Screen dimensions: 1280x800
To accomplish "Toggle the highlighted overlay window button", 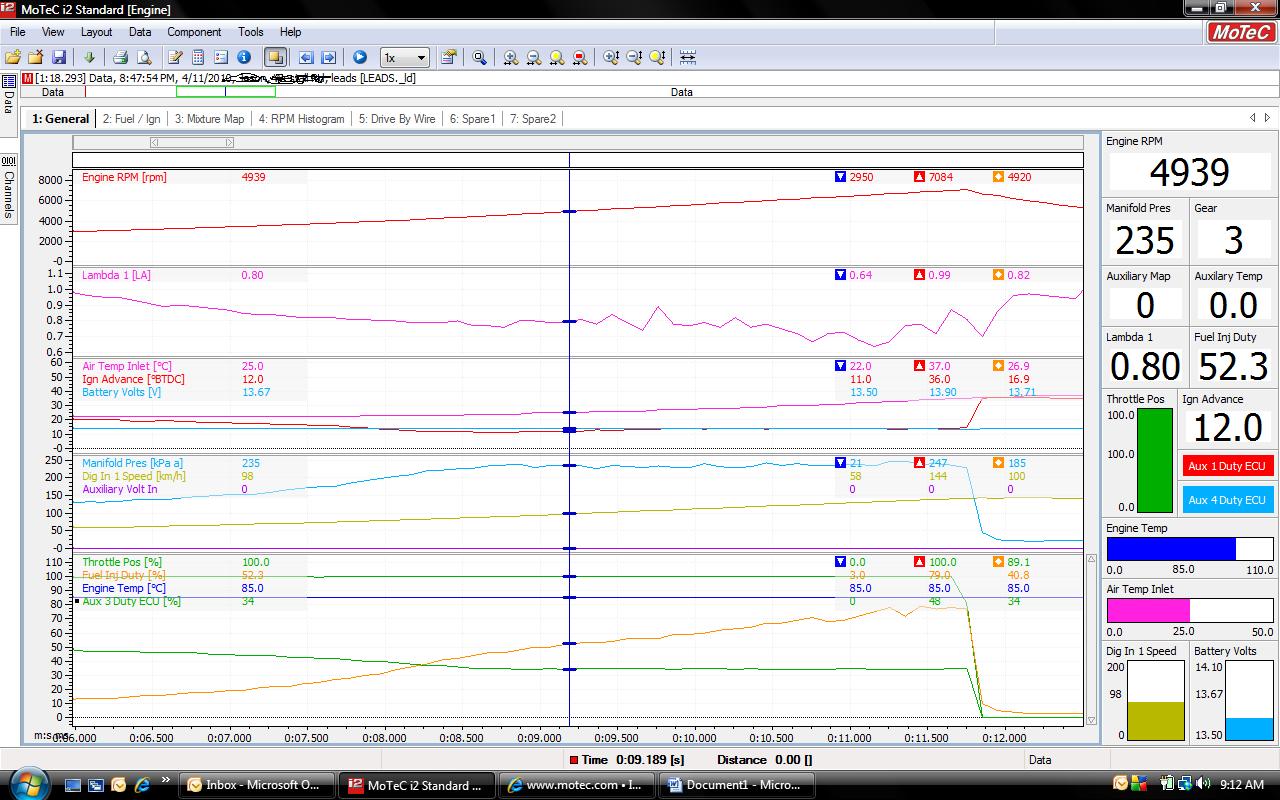I will pos(275,58).
